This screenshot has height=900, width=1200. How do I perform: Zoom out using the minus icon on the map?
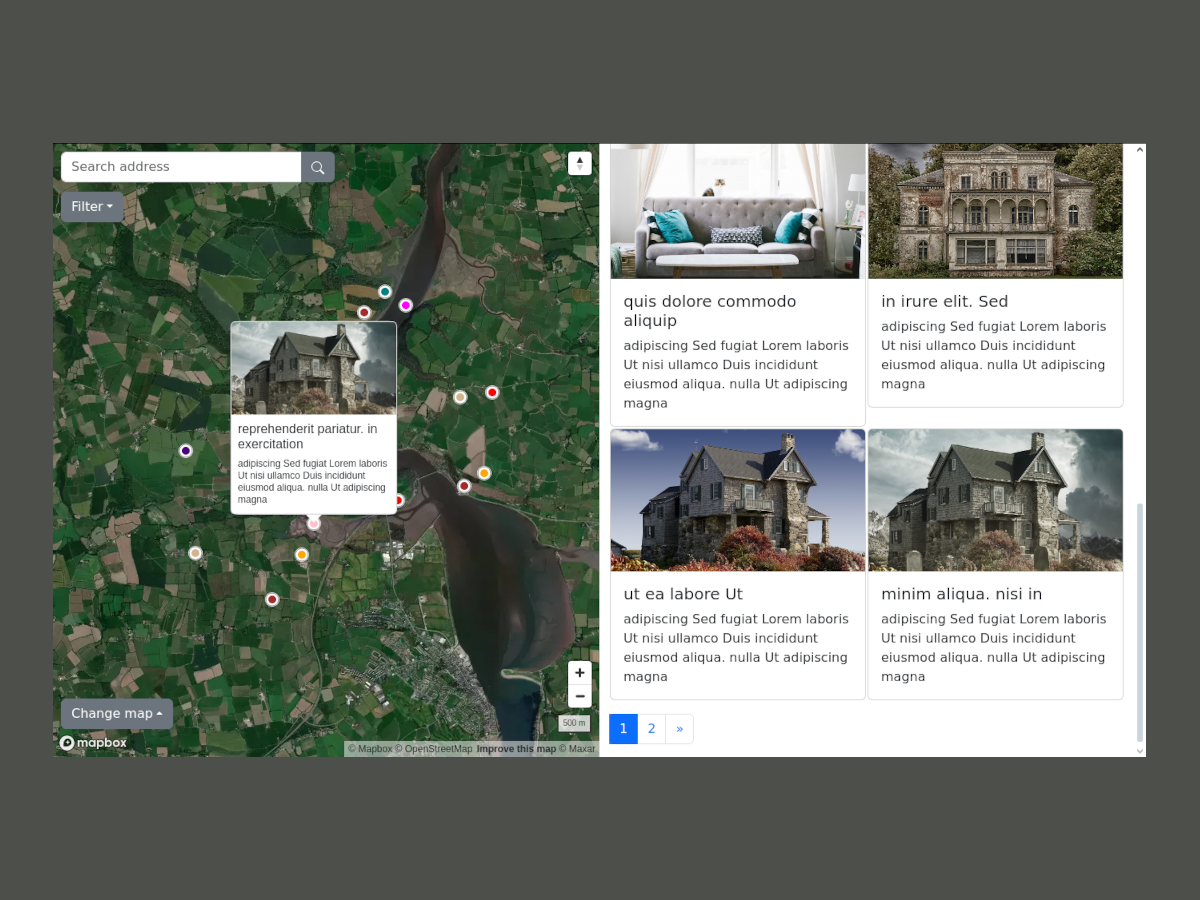tap(580, 696)
